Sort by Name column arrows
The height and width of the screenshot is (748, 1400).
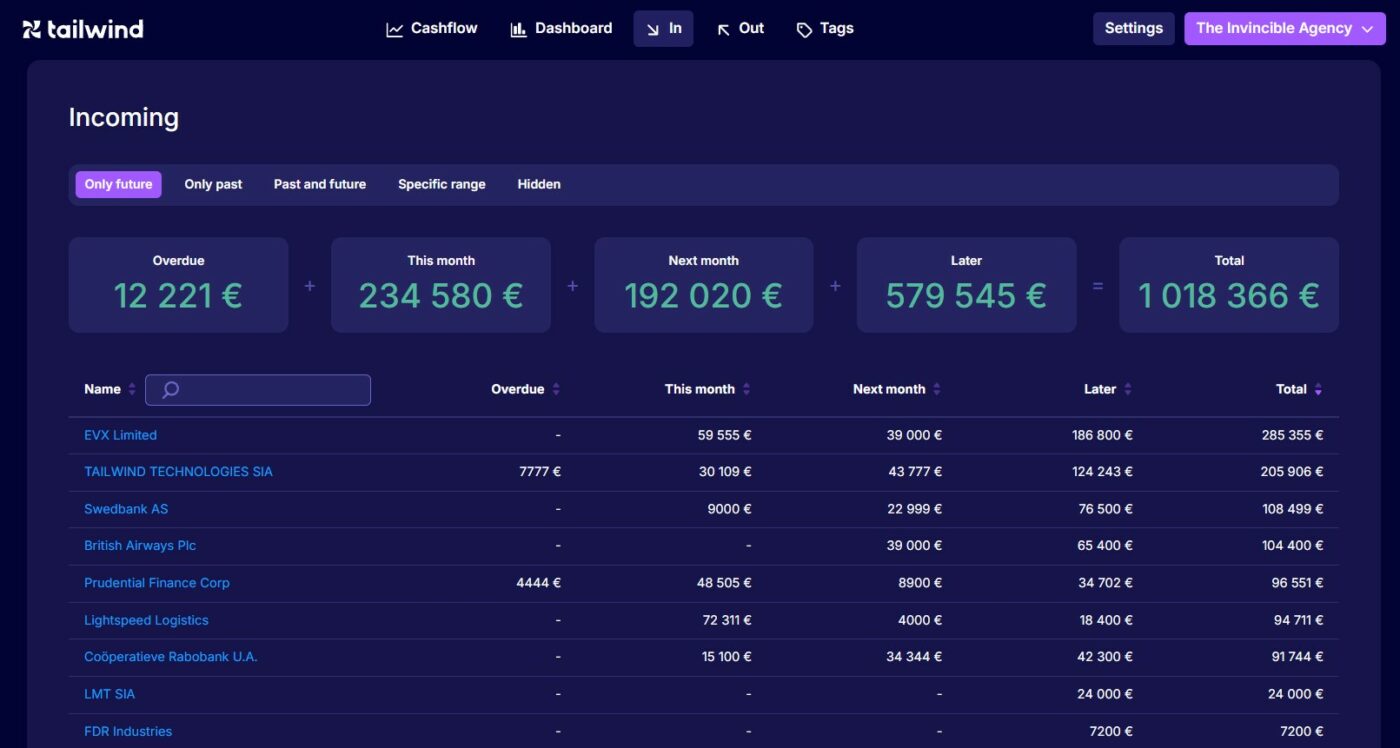[132, 390]
